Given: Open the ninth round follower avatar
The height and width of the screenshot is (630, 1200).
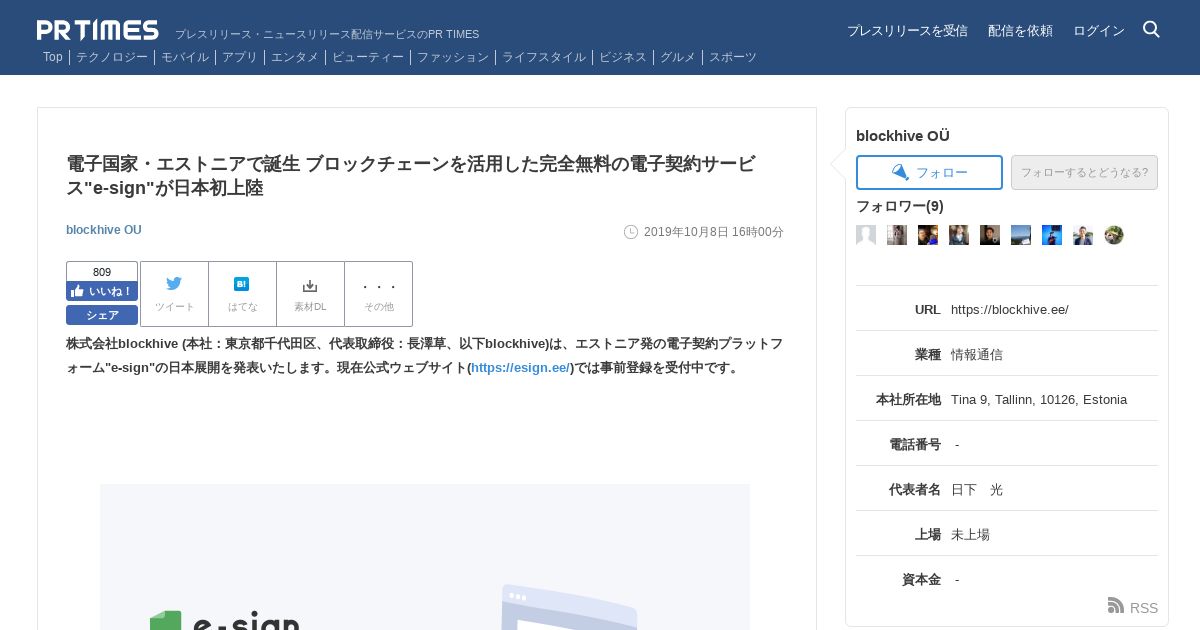Looking at the screenshot, I should click(1114, 235).
